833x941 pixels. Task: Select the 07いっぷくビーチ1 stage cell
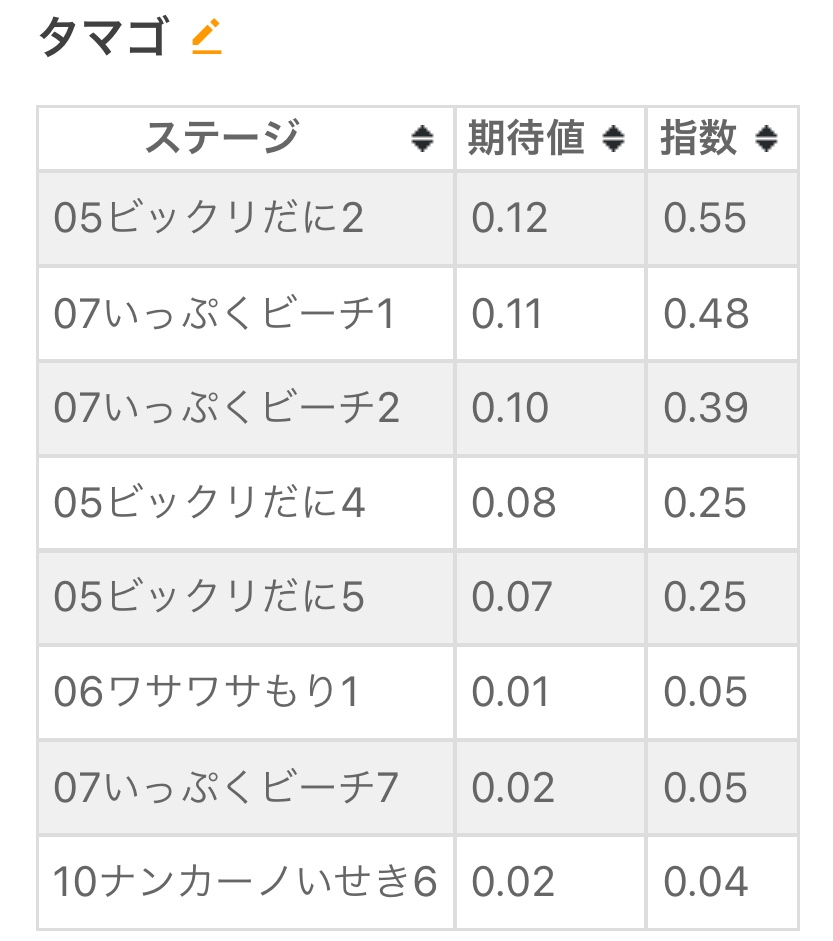(x=225, y=313)
